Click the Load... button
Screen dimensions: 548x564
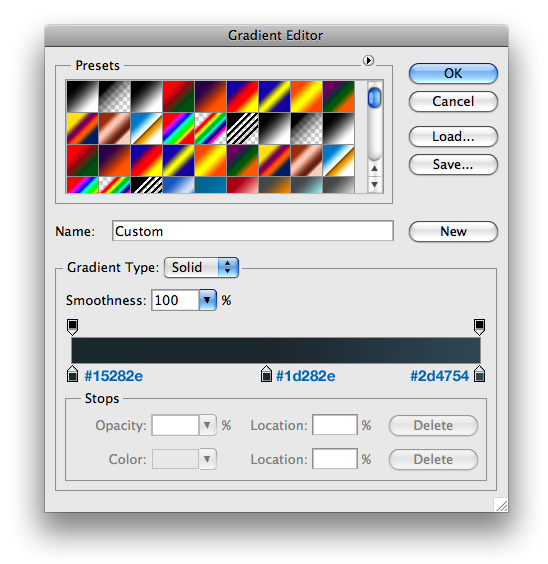[x=453, y=136]
